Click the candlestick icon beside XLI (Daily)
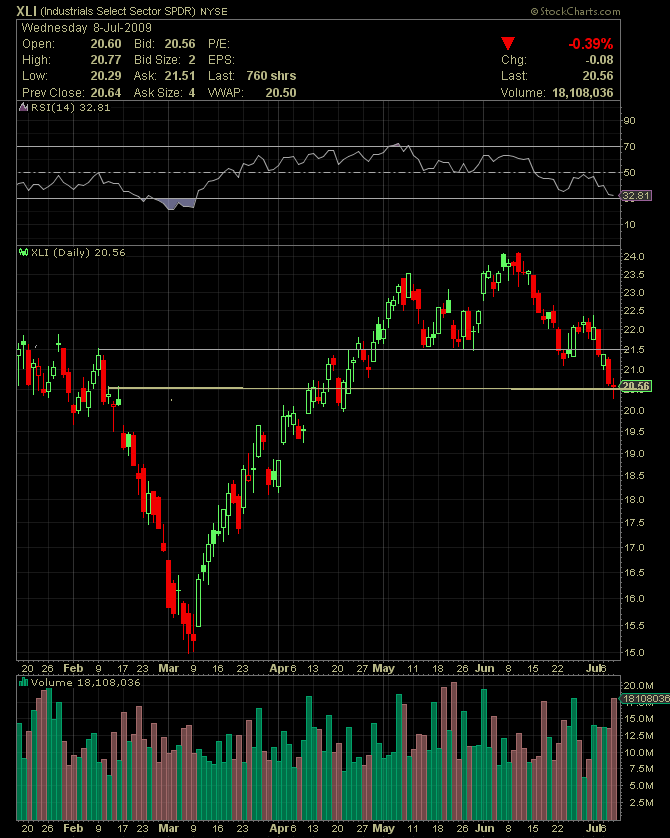Screen dimensions: 670x838 point(24,252)
